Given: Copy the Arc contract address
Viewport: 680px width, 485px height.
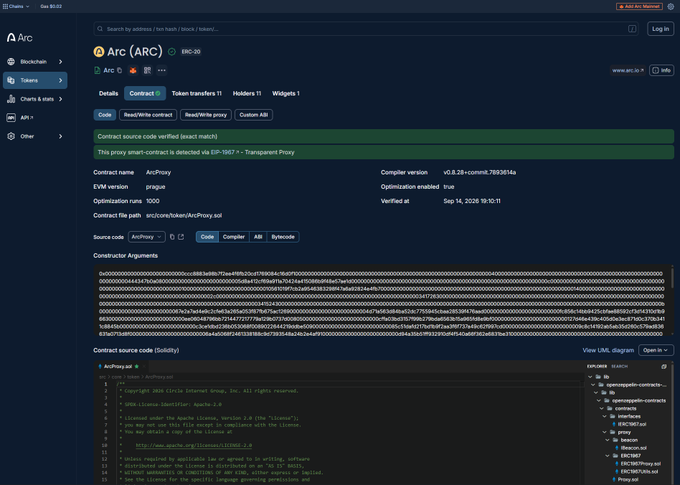Looking at the screenshot, I should (120, 70).
